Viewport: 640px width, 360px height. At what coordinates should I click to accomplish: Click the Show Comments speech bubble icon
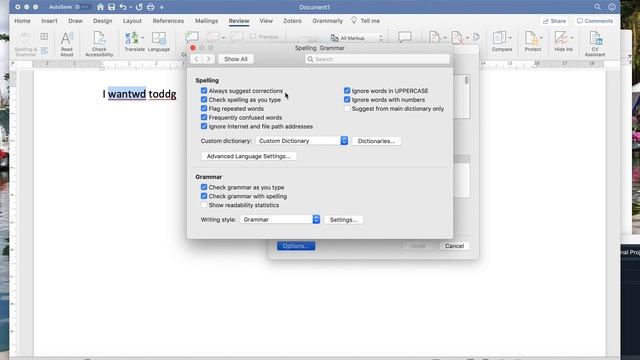tap(404, 38)
